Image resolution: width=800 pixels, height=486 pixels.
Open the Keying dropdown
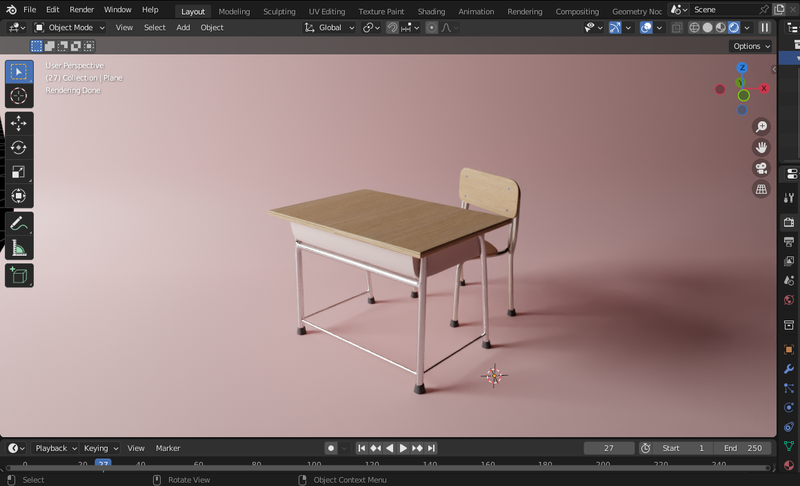(100, 448)
